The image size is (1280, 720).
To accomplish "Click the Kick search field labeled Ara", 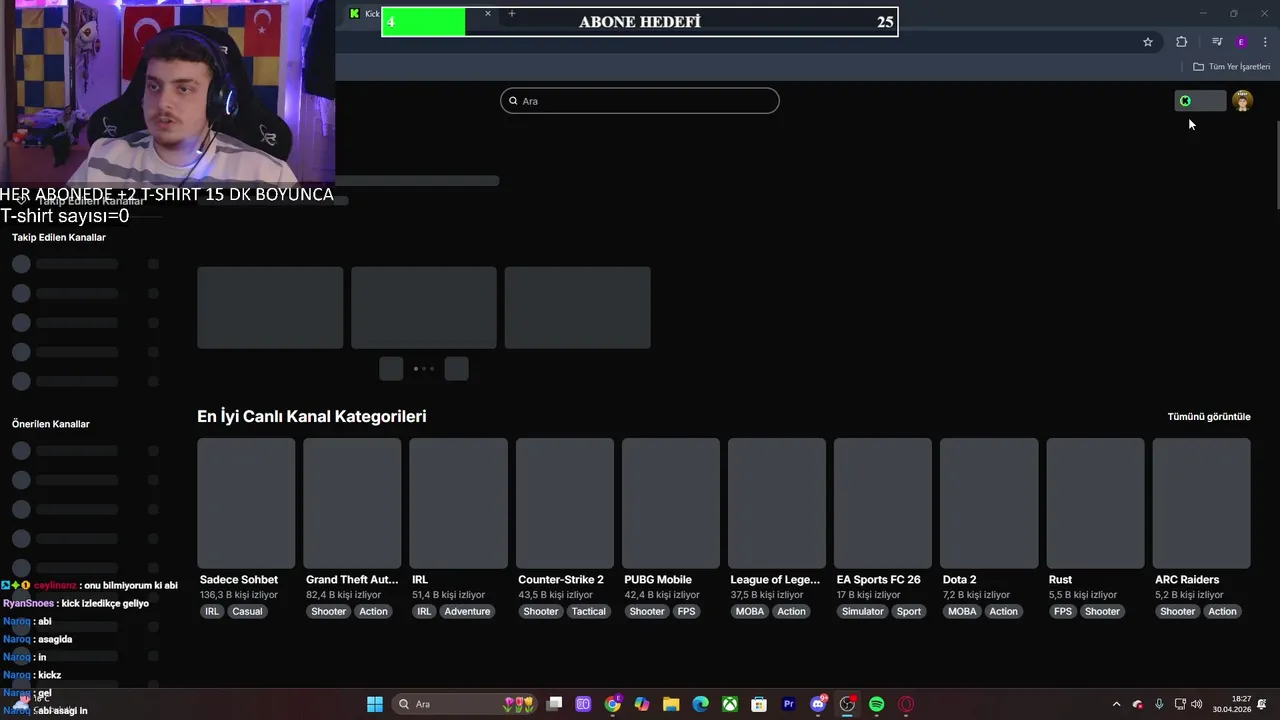I will 640,101.
